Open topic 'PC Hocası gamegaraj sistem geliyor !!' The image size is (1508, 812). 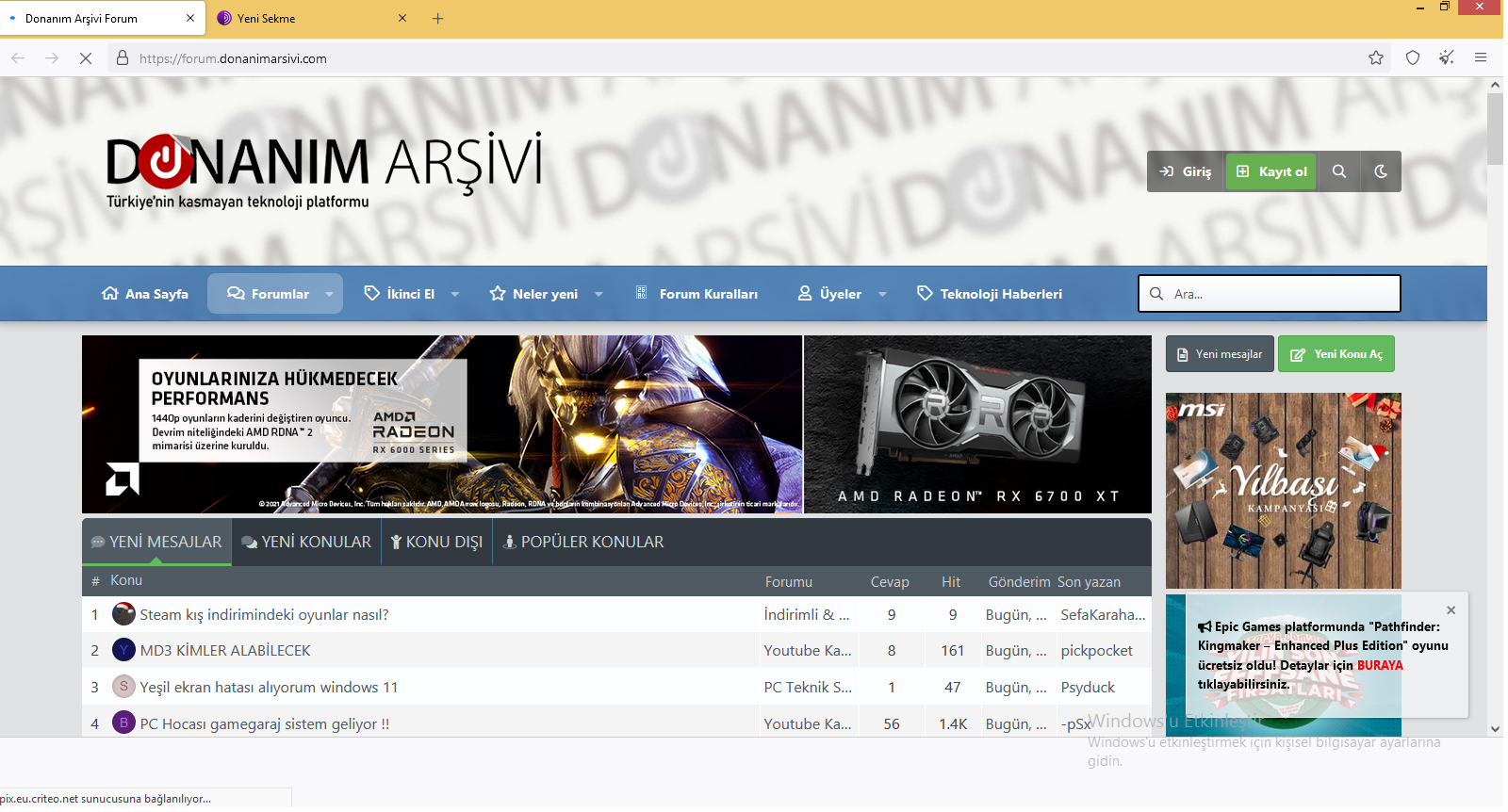click(265, 724)
